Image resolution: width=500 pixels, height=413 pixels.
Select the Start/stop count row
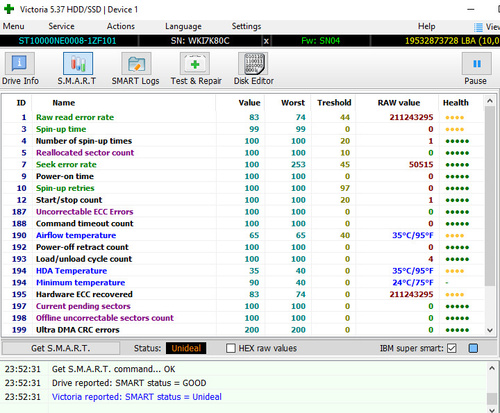coord(243,200)
